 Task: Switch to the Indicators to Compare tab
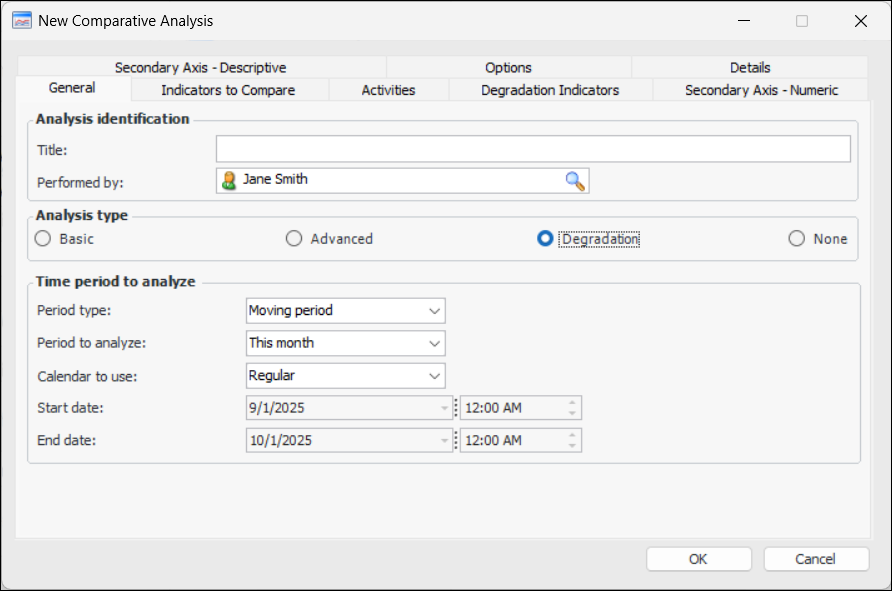click(x=228, y=90)
